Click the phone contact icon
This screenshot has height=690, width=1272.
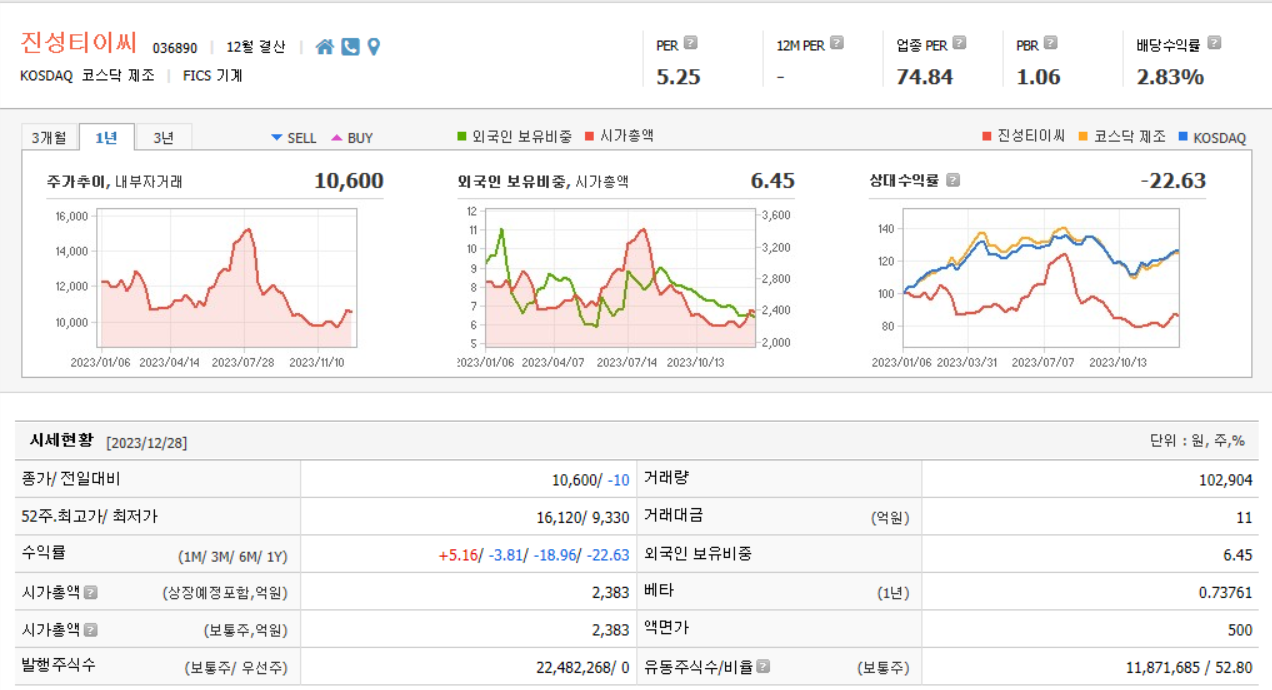tap(350, 45)
